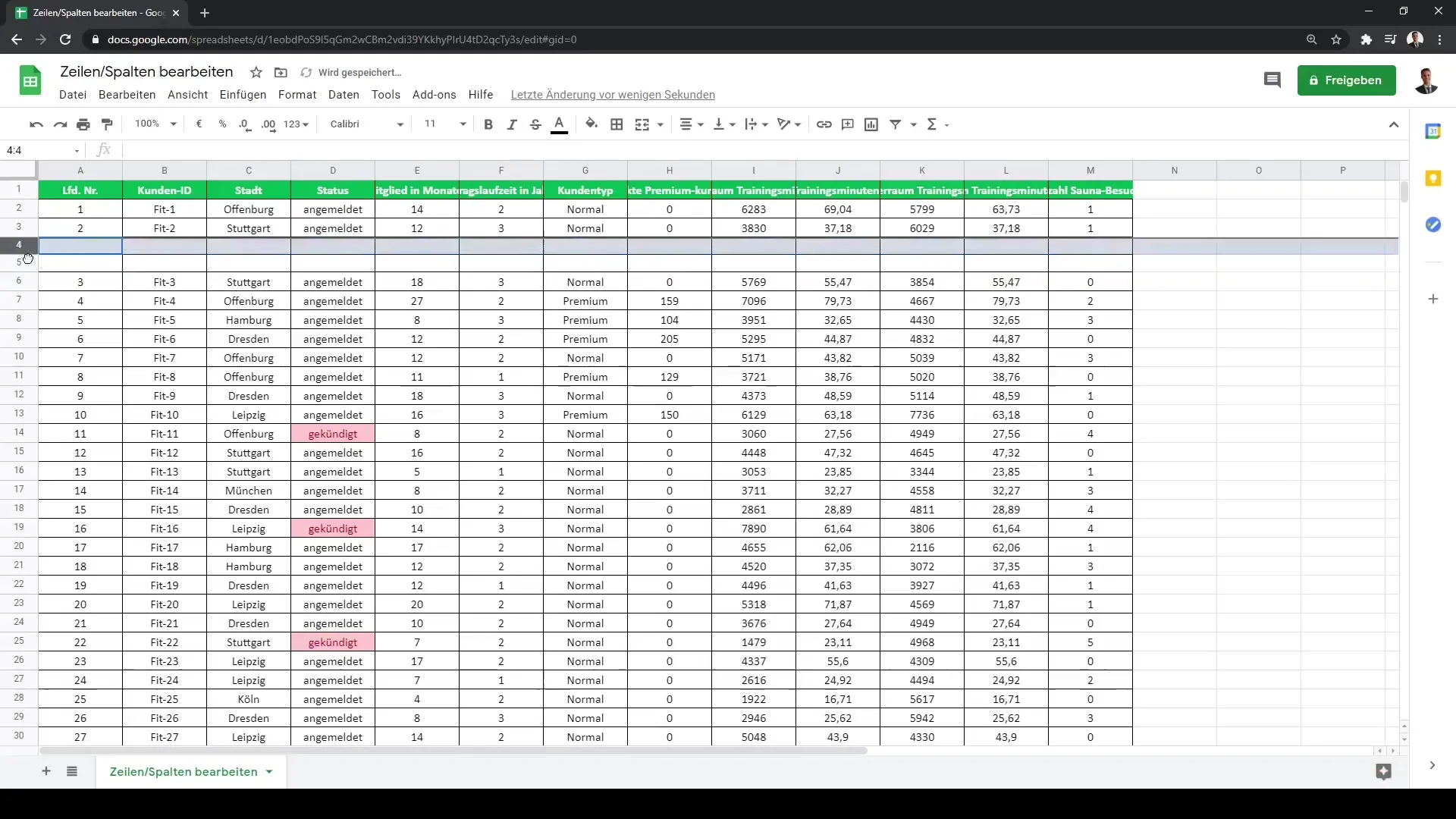
Task: Open the Daten menu
Action: click(344, 94)
